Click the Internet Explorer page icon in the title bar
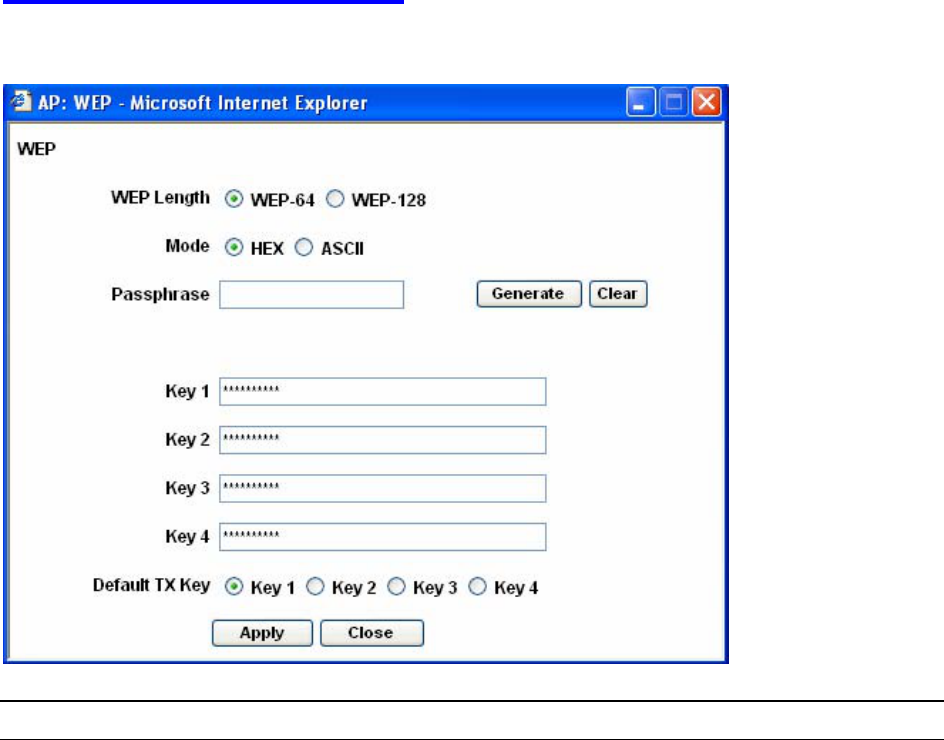Viewport: 944px width, 740px height. (x=21, y=101)
